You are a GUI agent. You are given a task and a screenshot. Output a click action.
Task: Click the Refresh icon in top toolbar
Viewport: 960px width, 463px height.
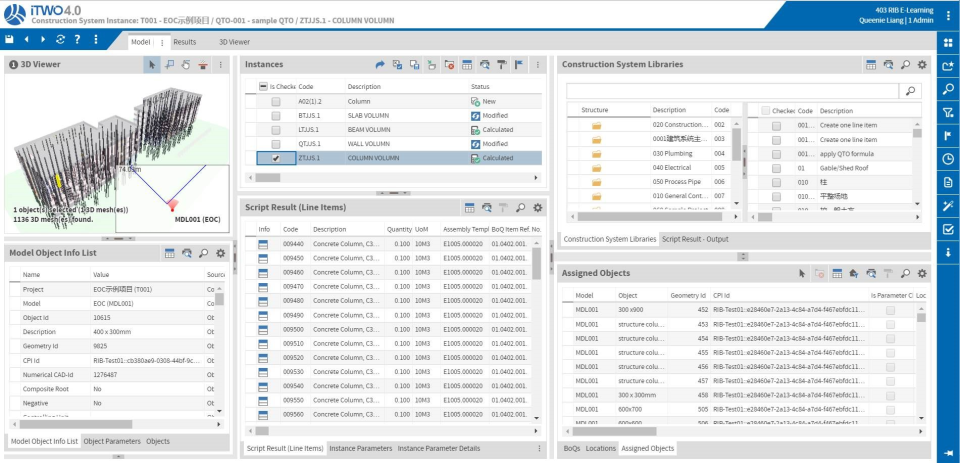[x=60, y=39]
